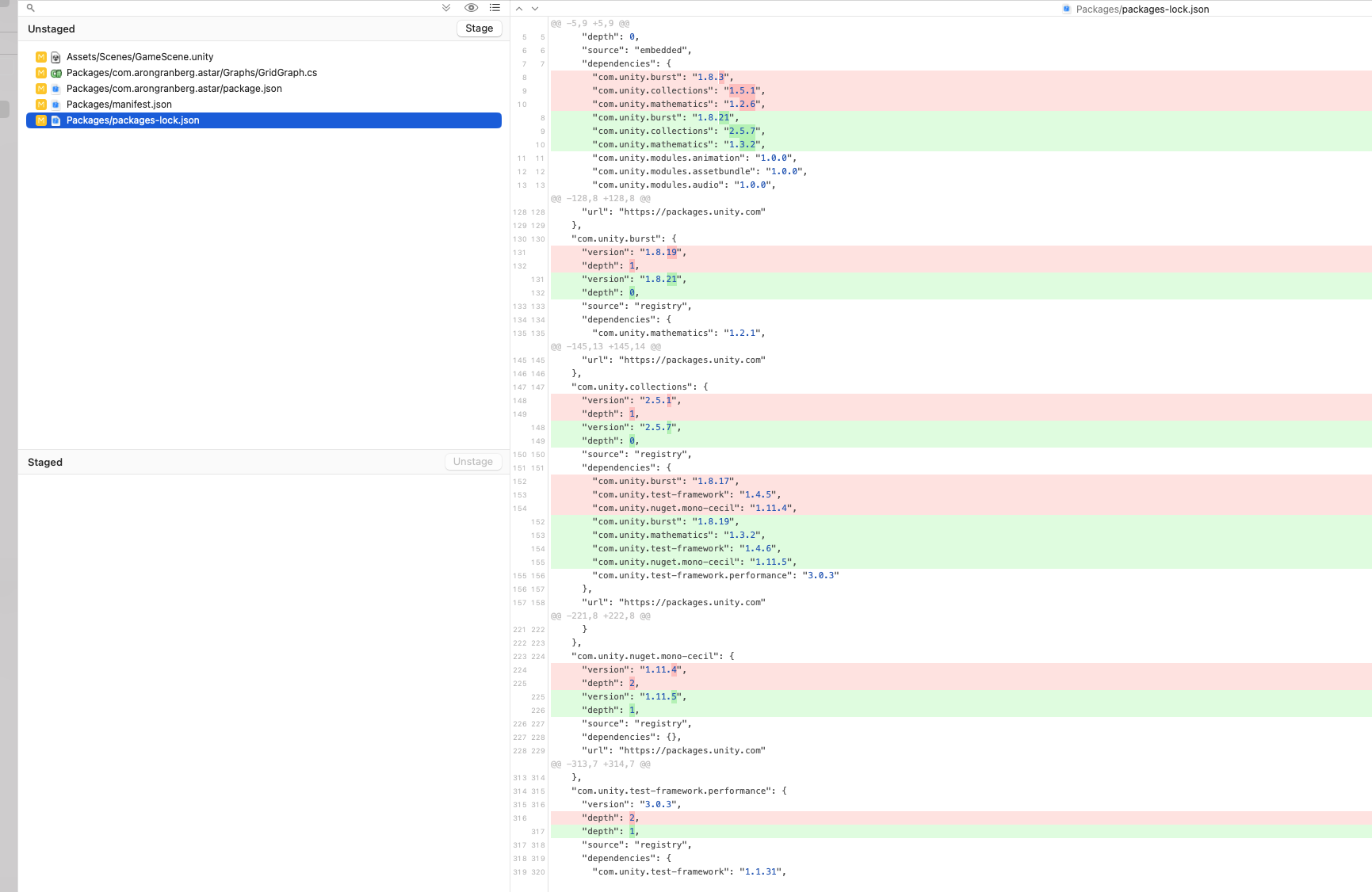Image resolution: width=1372 pixels, height=892 pixels.
Task: Click JSON file icon for astar/package.json
Action: pyautogui.click(x=55, y=89)
